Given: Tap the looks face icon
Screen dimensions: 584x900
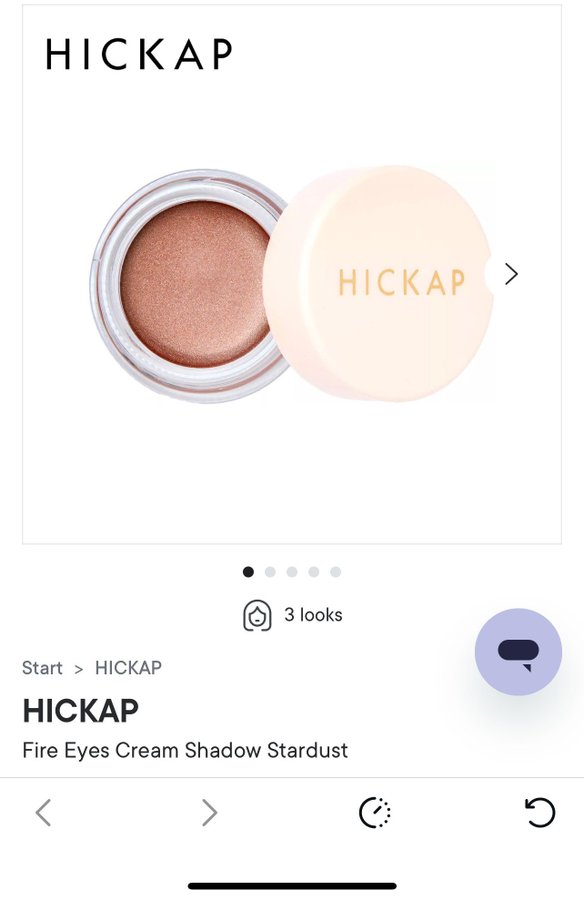Looking at the screenshot, I should [x=257, y=615].
